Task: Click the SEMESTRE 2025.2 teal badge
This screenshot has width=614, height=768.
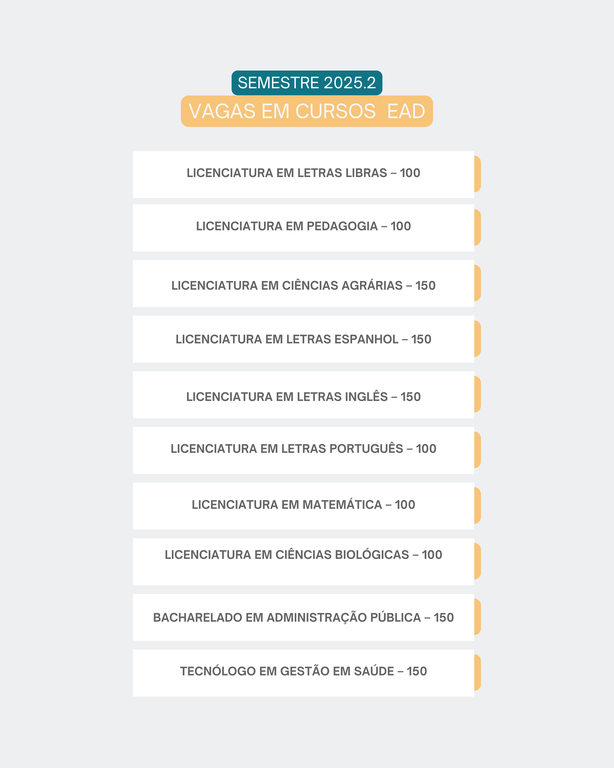Action: pos(307,83)
